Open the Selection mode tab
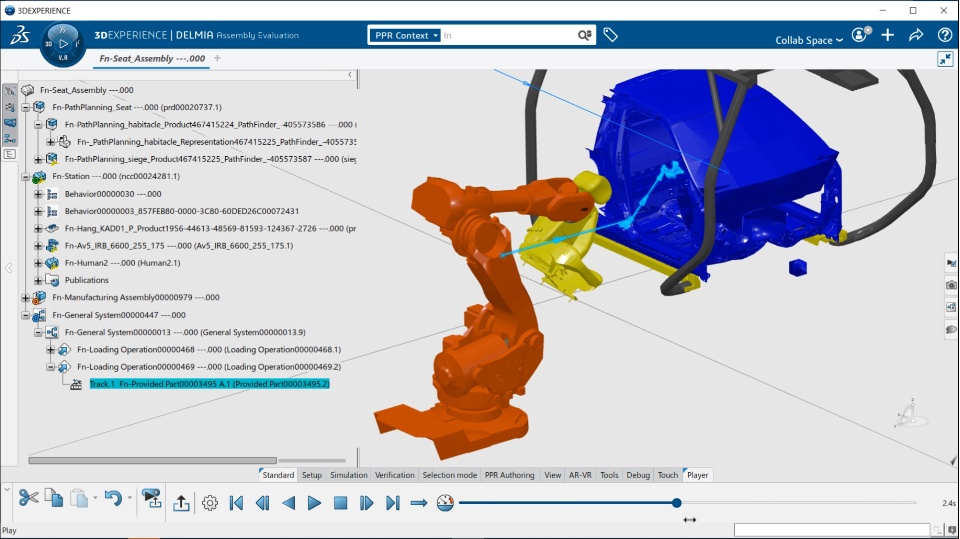Image resolution: width=960 pixels, height=539 pixels. coord(449,475)
